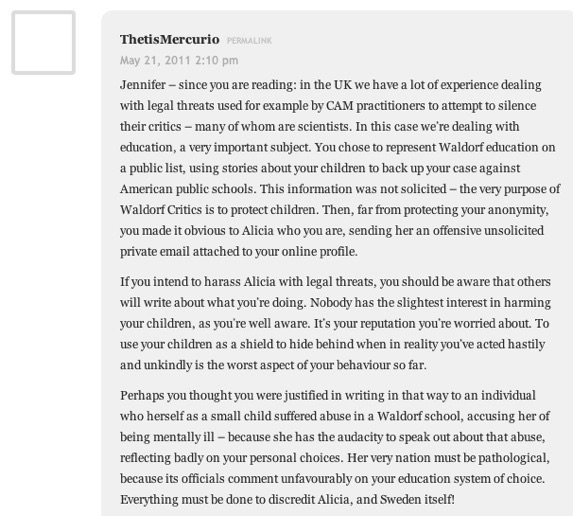573x516 pixels.
Task: Click the phrase 'reflecting badly on your personal choices'
Action: click(x=232, y=458)
